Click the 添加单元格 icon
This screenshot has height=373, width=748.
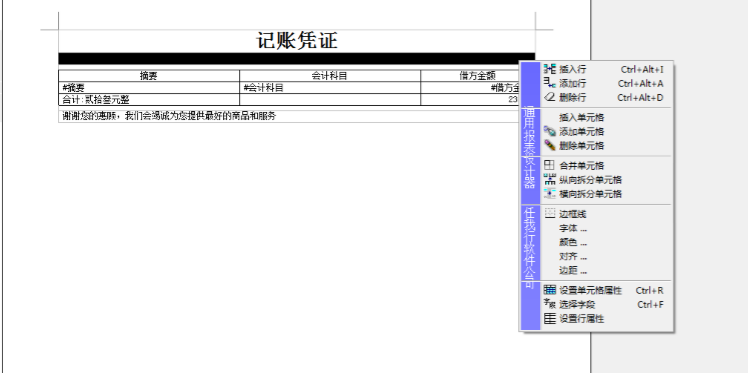550,131
